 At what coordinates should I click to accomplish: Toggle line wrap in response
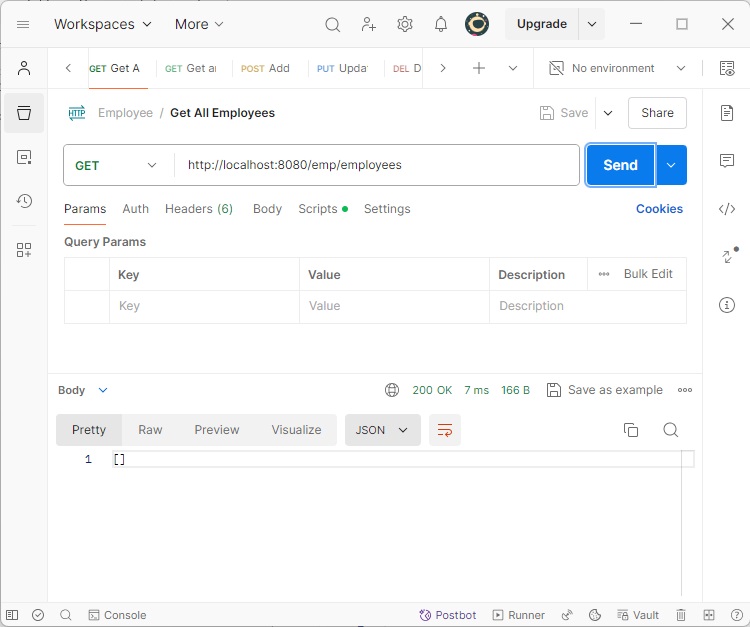pyautogui.click(x=445, y=430)
